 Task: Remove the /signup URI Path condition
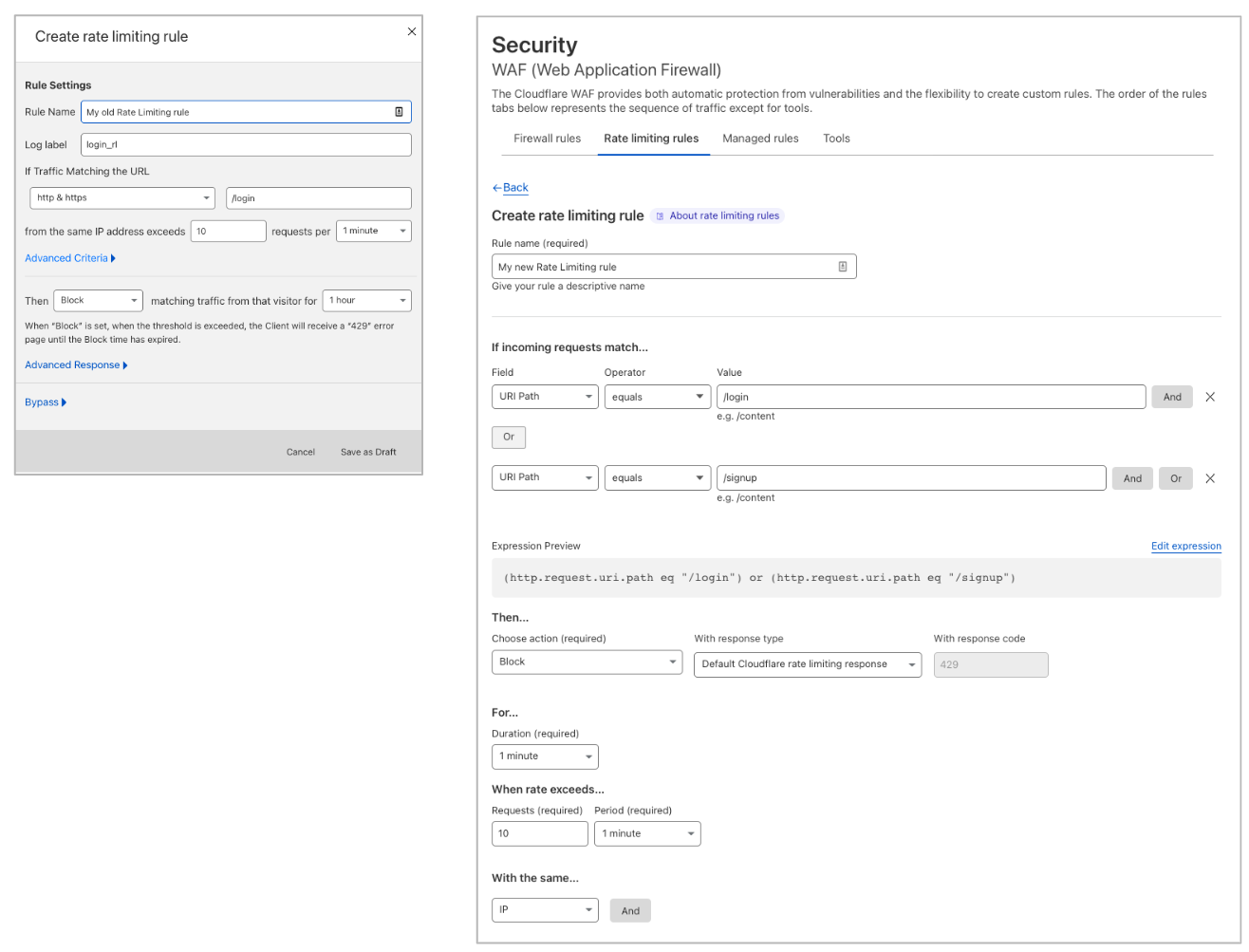1210,478
